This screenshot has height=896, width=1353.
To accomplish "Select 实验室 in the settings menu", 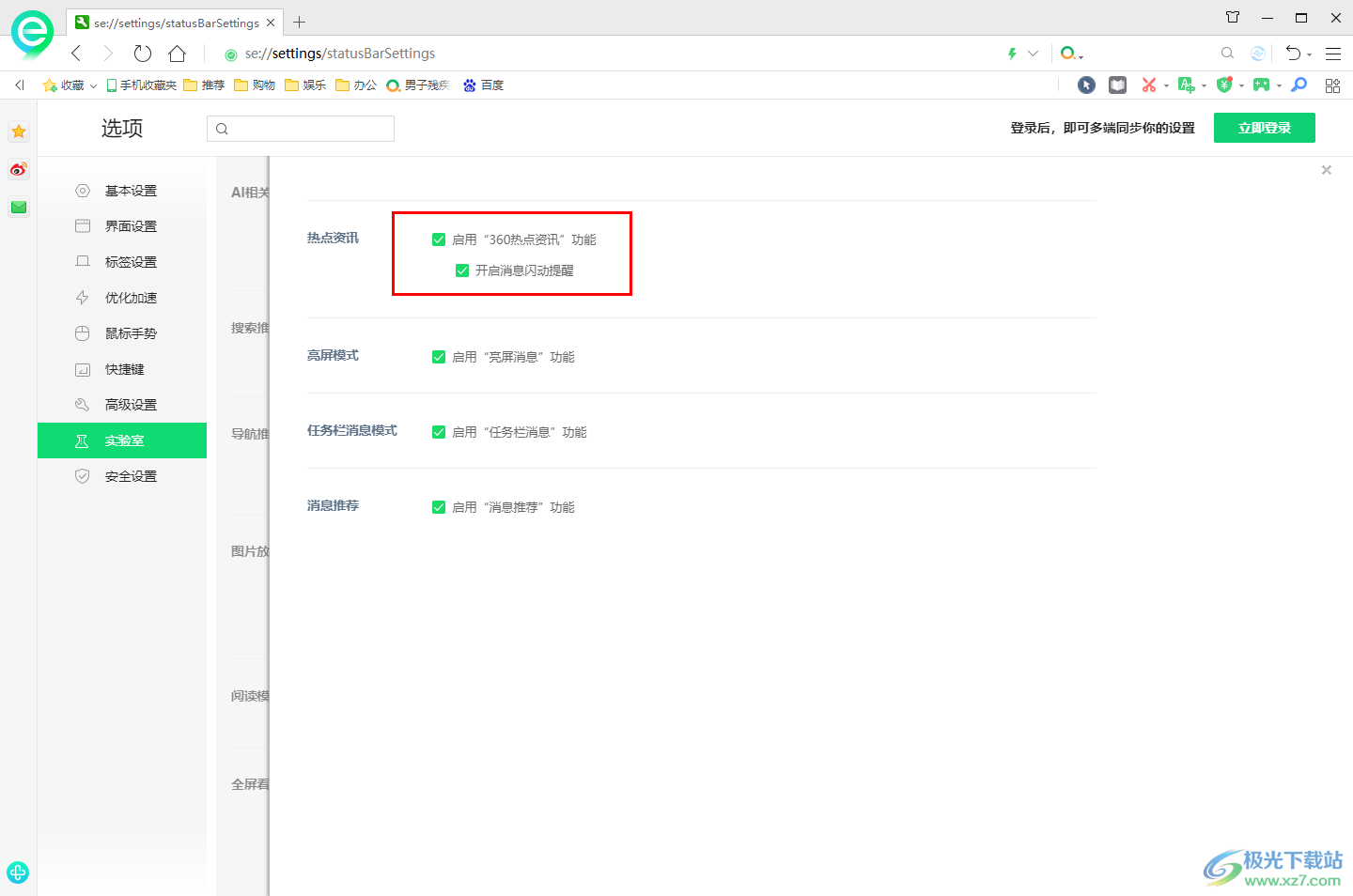I will point(122,440).
